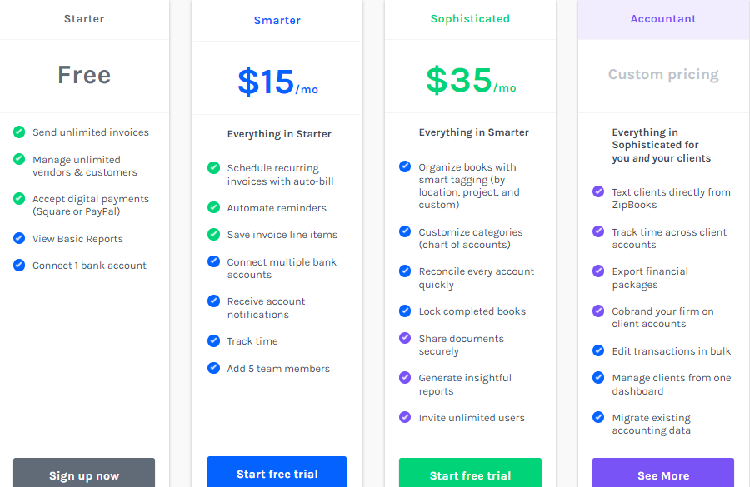Select the Sophisticated plan header

click(x=470, y=19)
